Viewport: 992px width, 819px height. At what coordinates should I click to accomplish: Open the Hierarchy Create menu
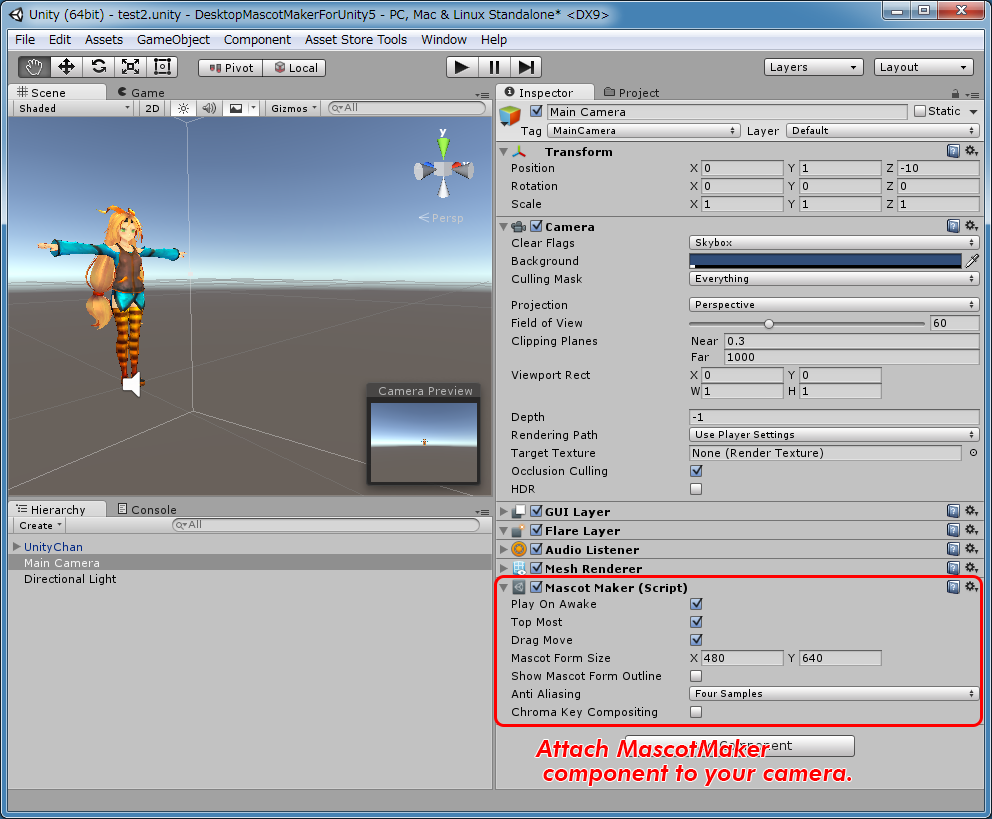click(40, 526)
